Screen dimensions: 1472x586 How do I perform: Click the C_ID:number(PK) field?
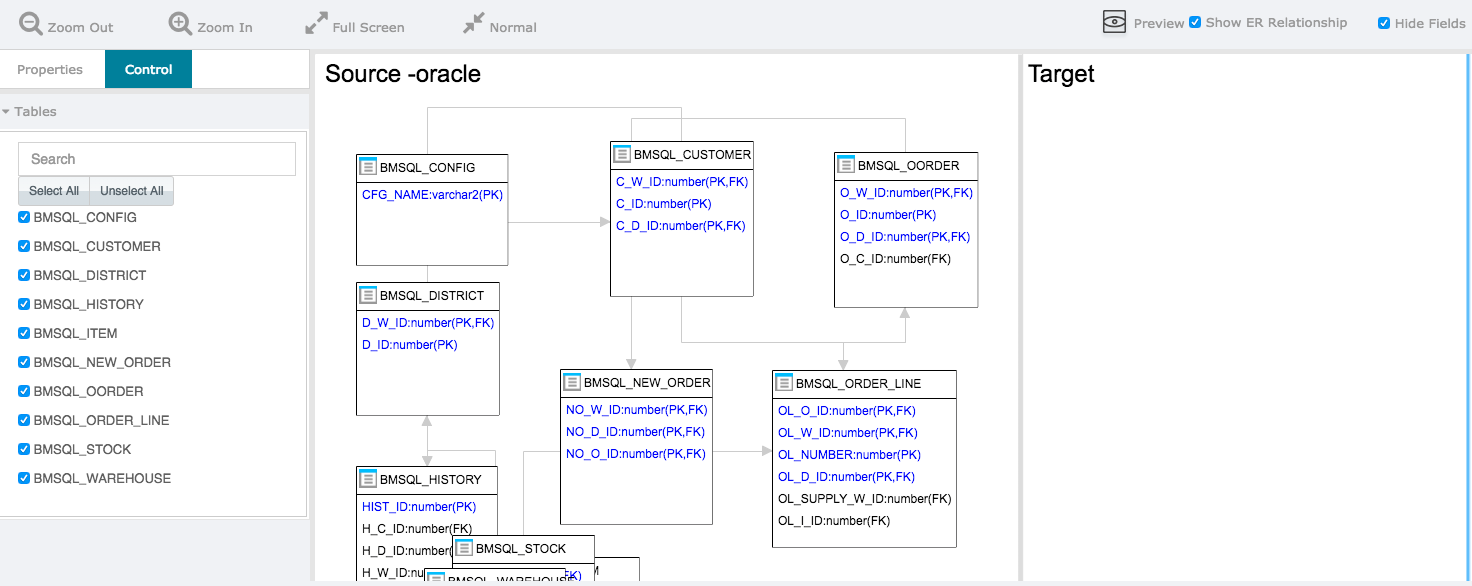(664, 204)
